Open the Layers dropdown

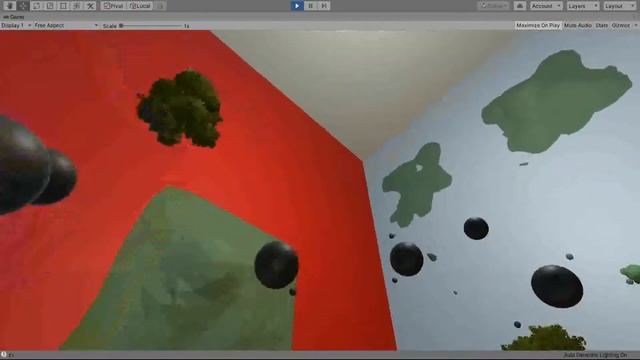click(582, 6)
